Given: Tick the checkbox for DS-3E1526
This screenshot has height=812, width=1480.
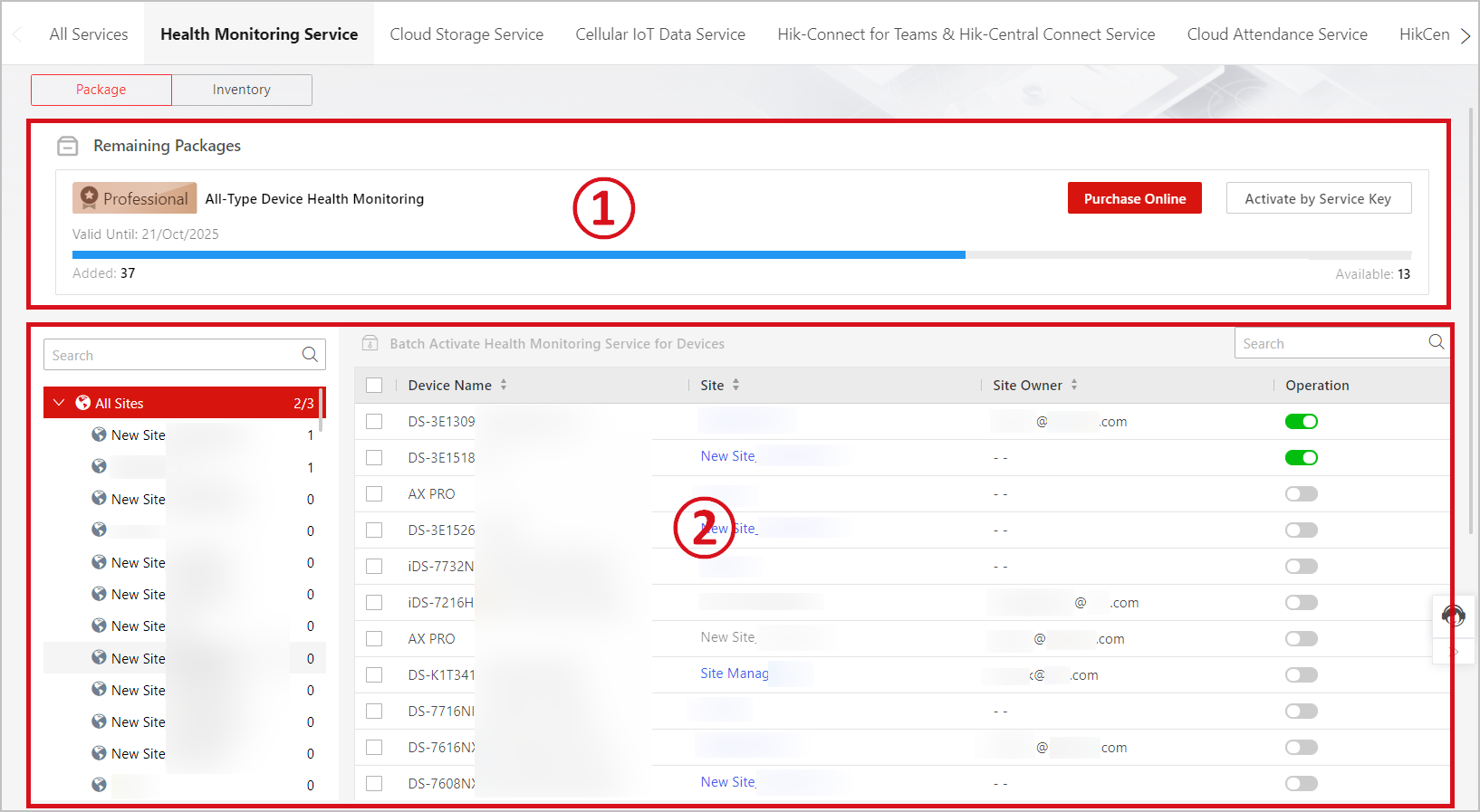Looking at the screenshot, I should click(374, 530).
